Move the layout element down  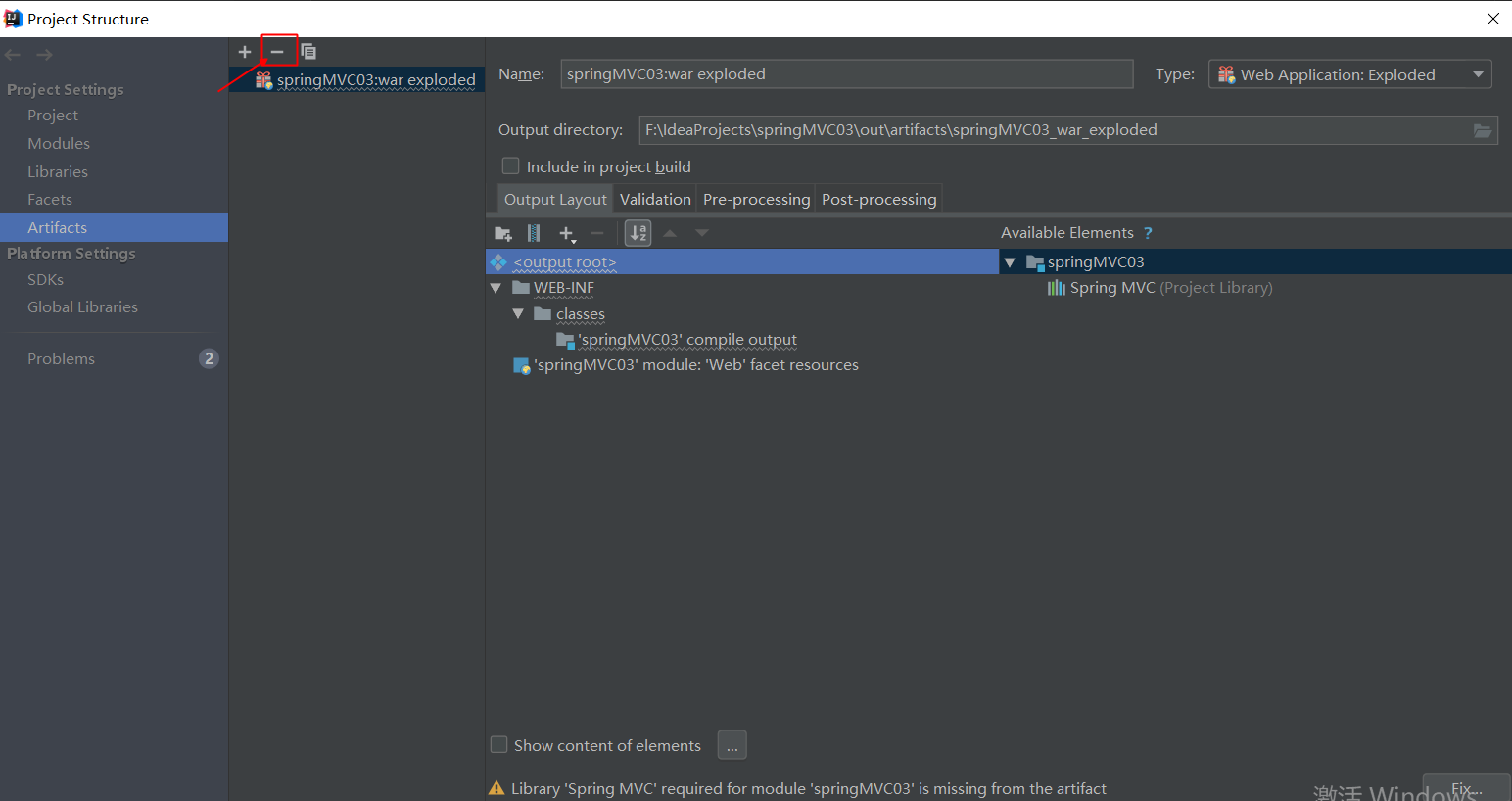(x=702, y=233)
